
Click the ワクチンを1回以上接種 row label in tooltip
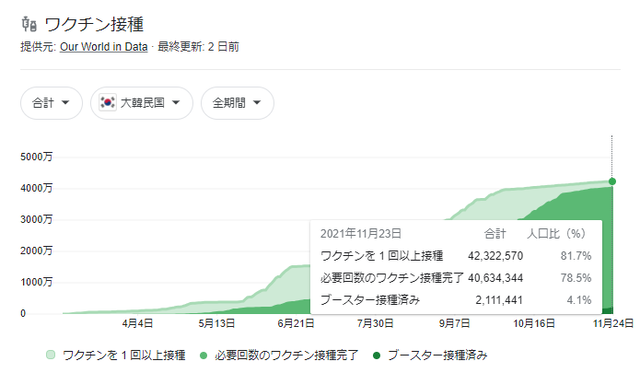coord(382,256)
